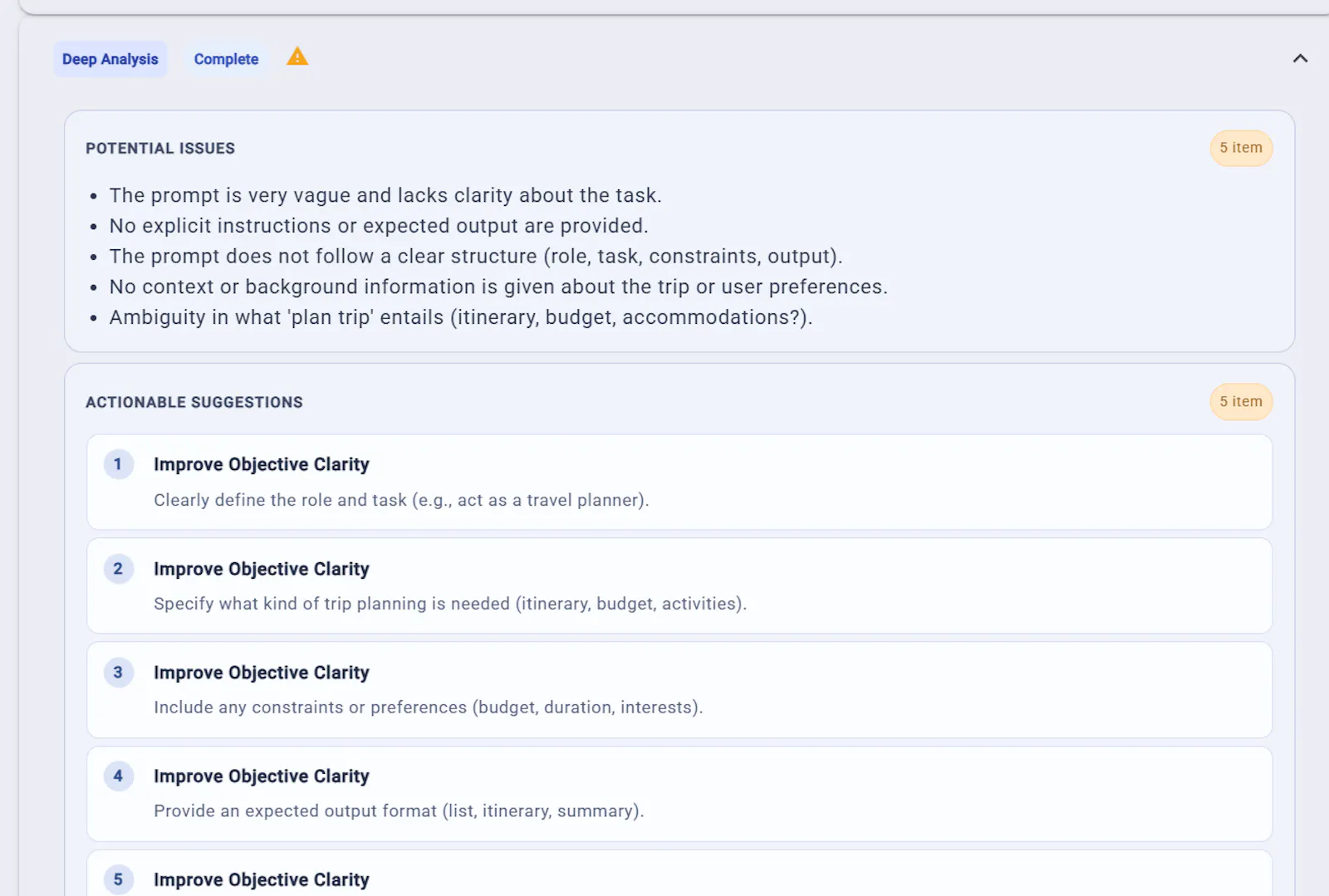Click number badge 1 in suggestions
This screenshot has height=896, width=1329.
tap(118, 464)
